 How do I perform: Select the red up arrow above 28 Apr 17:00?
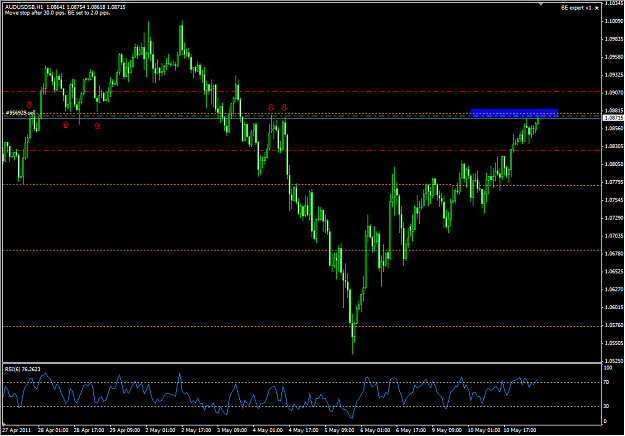[97, 126]
